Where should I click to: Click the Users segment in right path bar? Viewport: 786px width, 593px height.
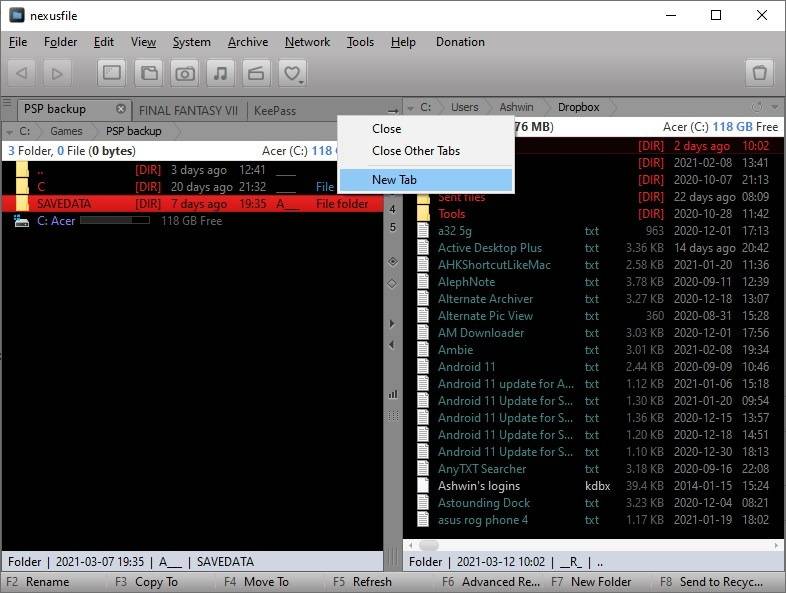click(464, 107)
